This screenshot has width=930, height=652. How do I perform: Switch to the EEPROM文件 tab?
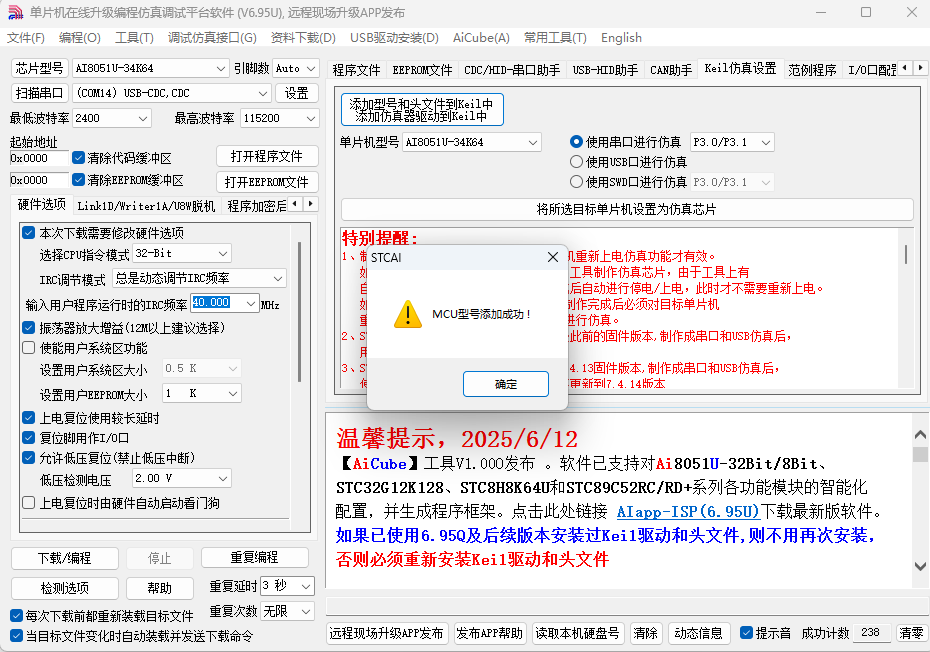coord(422,70)
